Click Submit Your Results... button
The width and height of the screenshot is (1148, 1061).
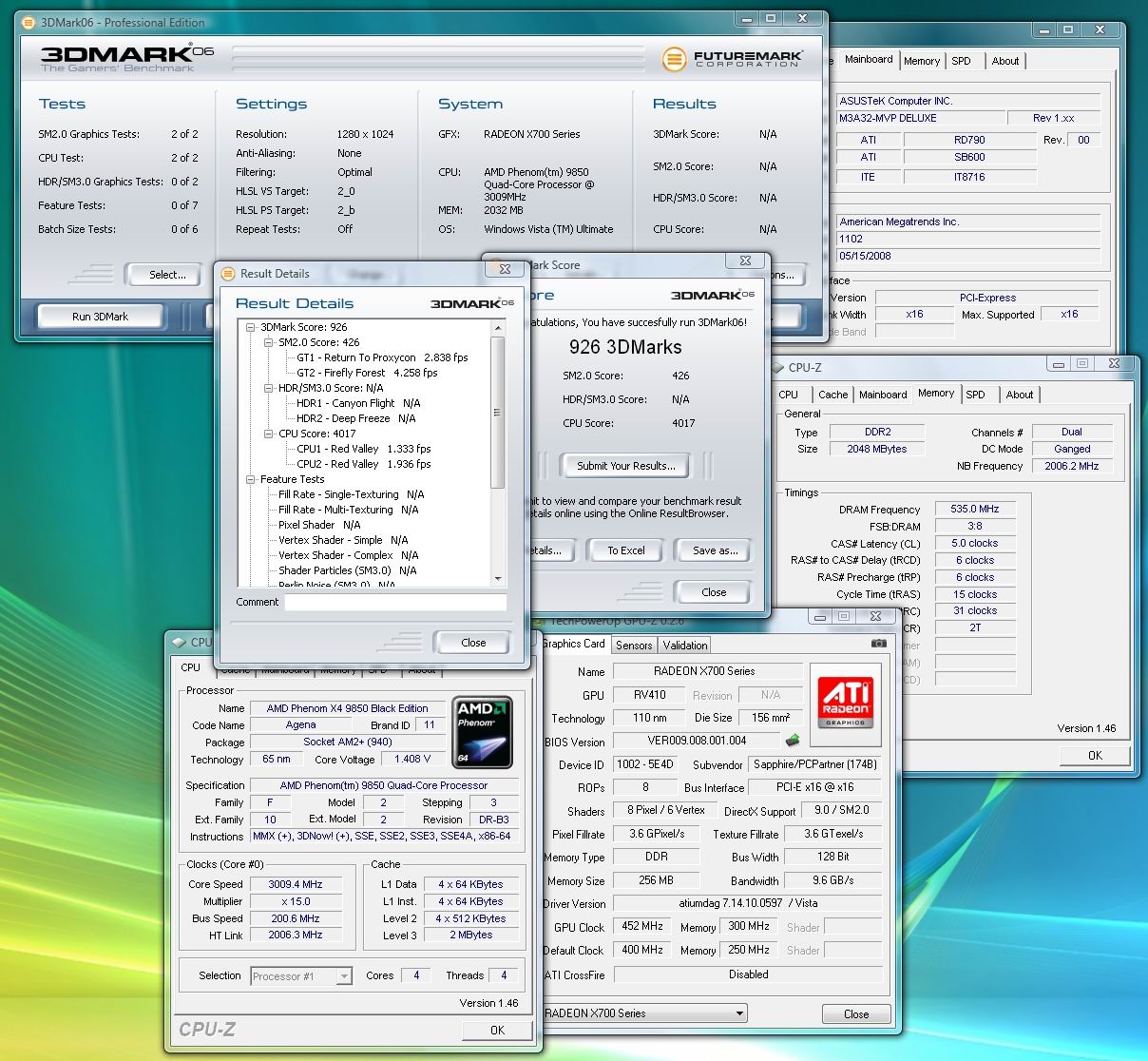click(626, 466)
